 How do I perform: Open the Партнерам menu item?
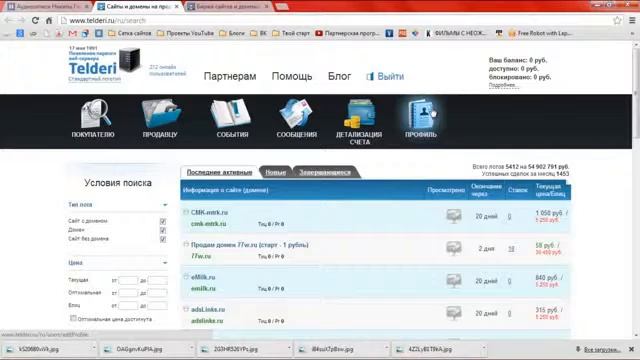coord(230,76)
